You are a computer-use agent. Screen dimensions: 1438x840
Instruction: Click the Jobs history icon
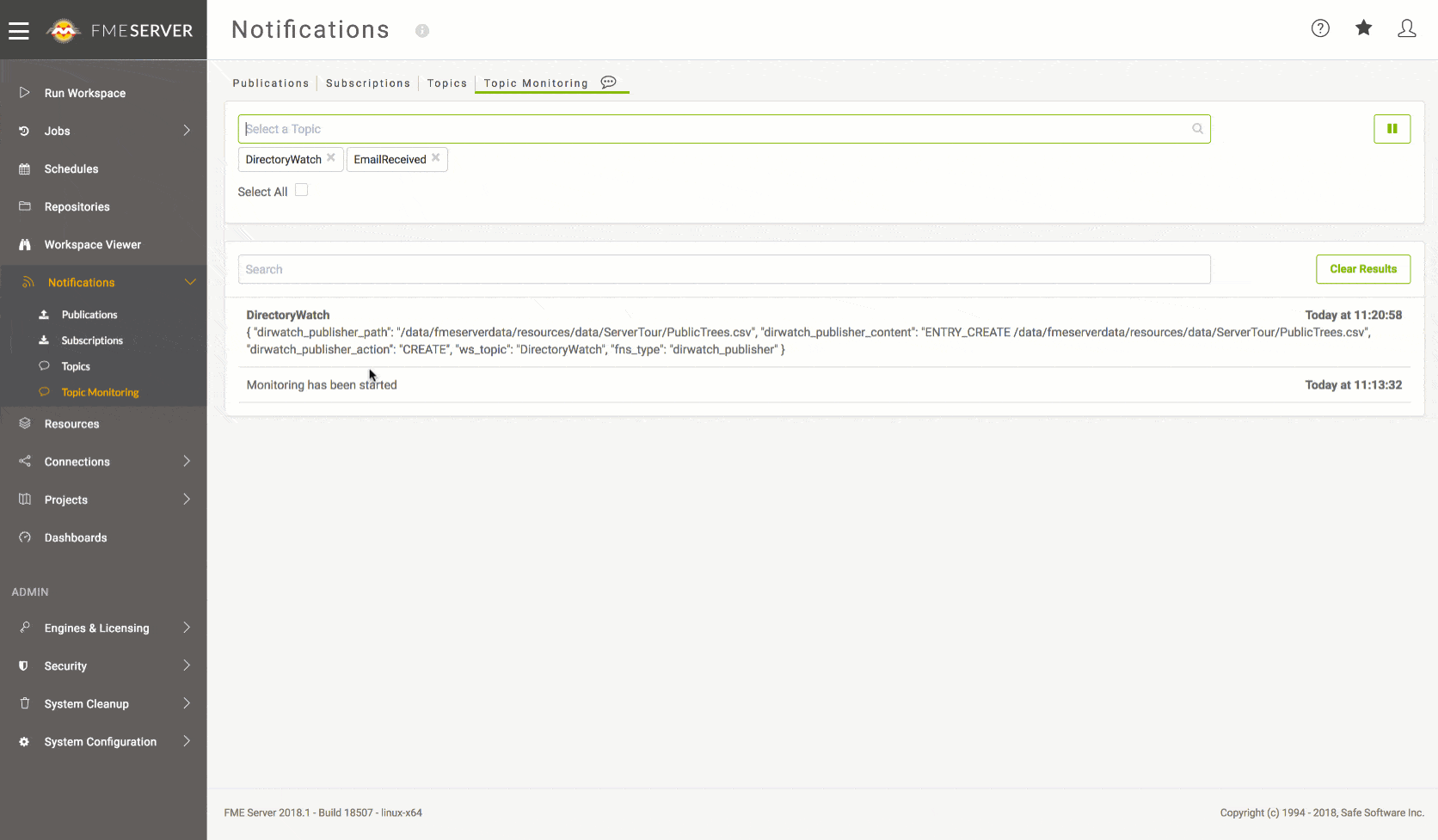[x=25, y=131]
